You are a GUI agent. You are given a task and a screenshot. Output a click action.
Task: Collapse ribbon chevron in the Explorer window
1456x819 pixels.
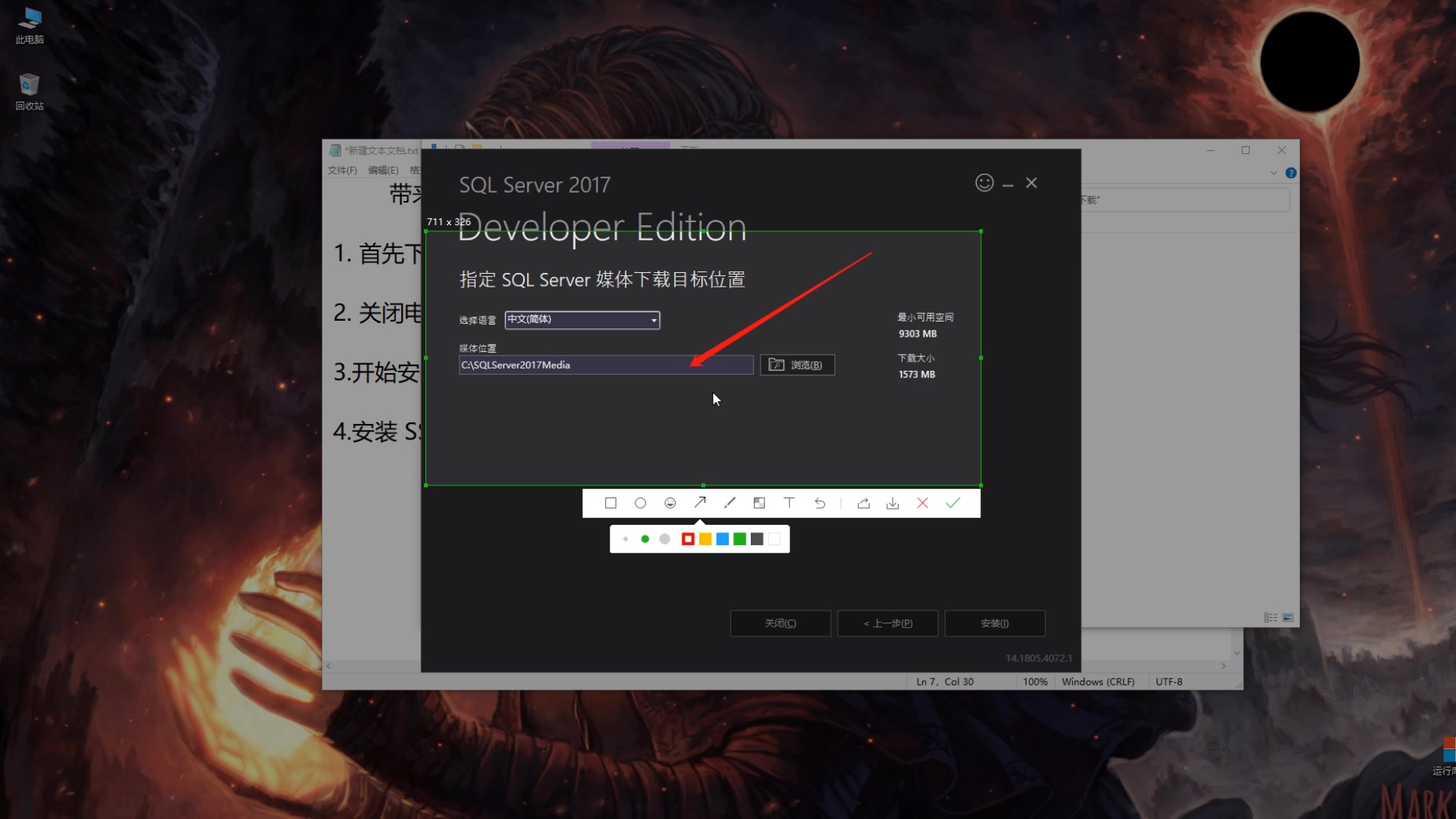(x=1273, y=173)
